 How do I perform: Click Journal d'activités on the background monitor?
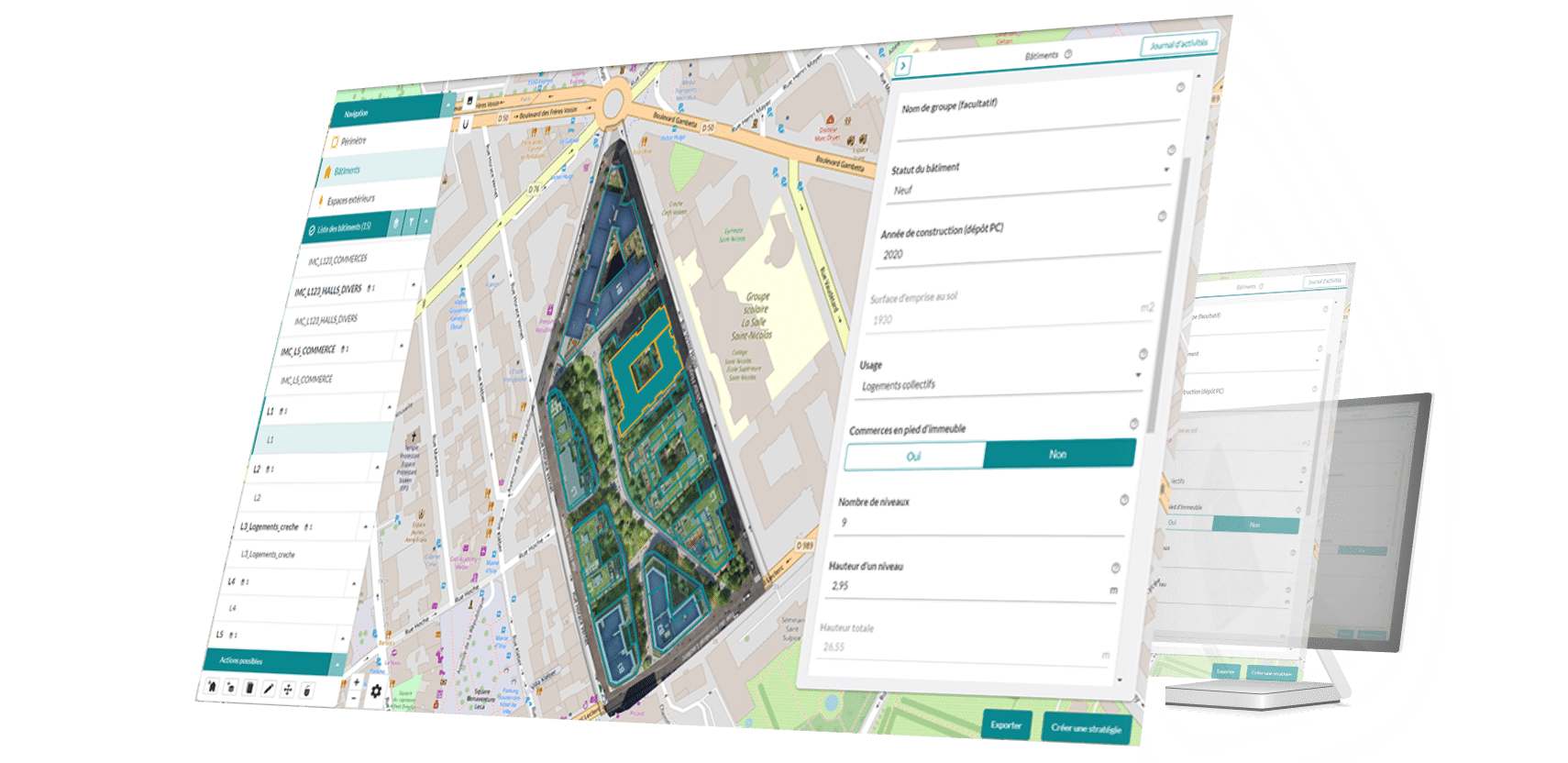[1324, 281]
